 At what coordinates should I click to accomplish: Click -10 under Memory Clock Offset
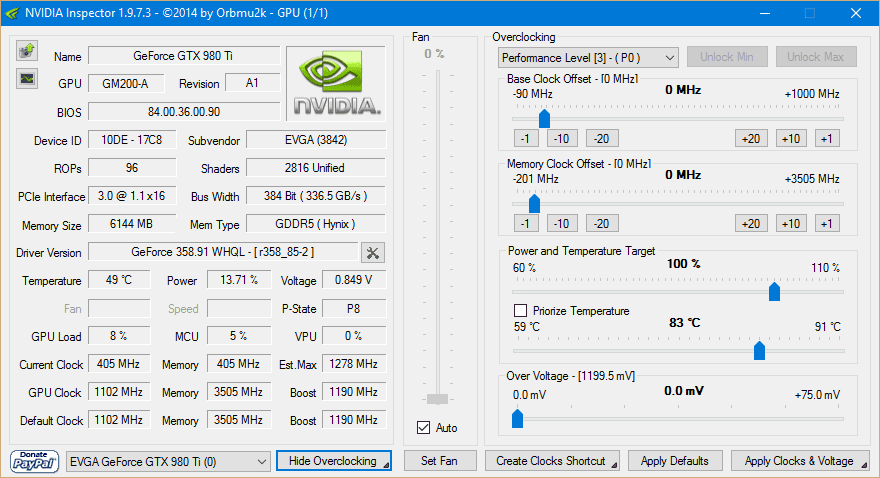(562, 224)
